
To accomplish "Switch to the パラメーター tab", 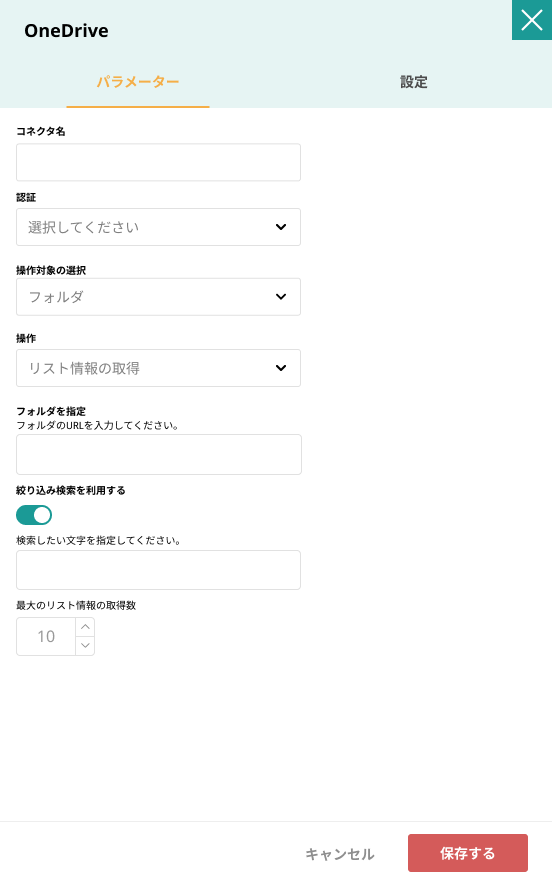I will [x=138, y=82].
